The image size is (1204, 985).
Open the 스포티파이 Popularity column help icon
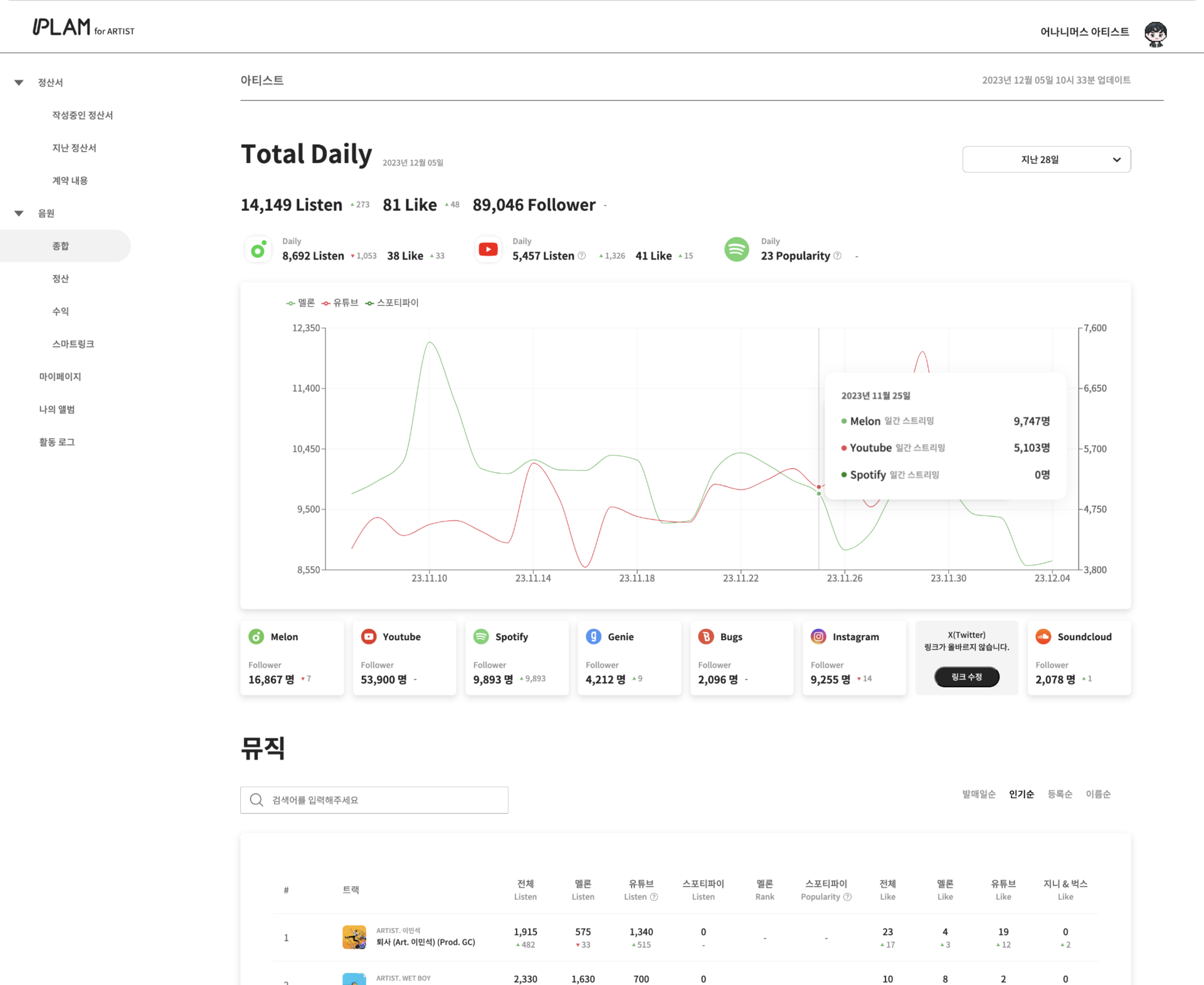848,897
